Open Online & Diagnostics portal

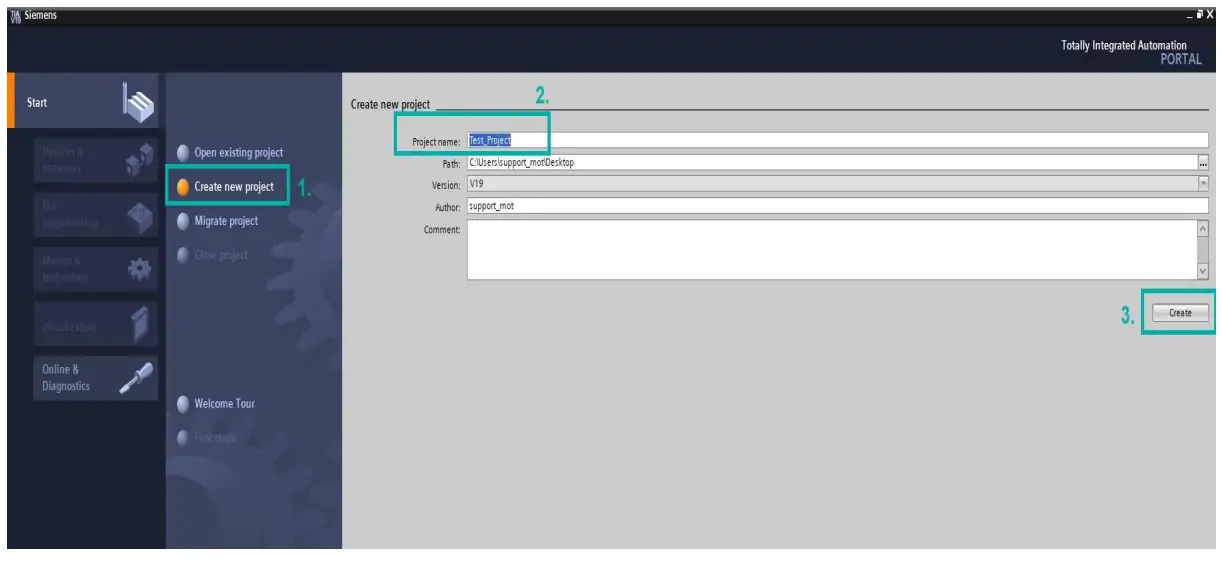(x=96, y=378)
